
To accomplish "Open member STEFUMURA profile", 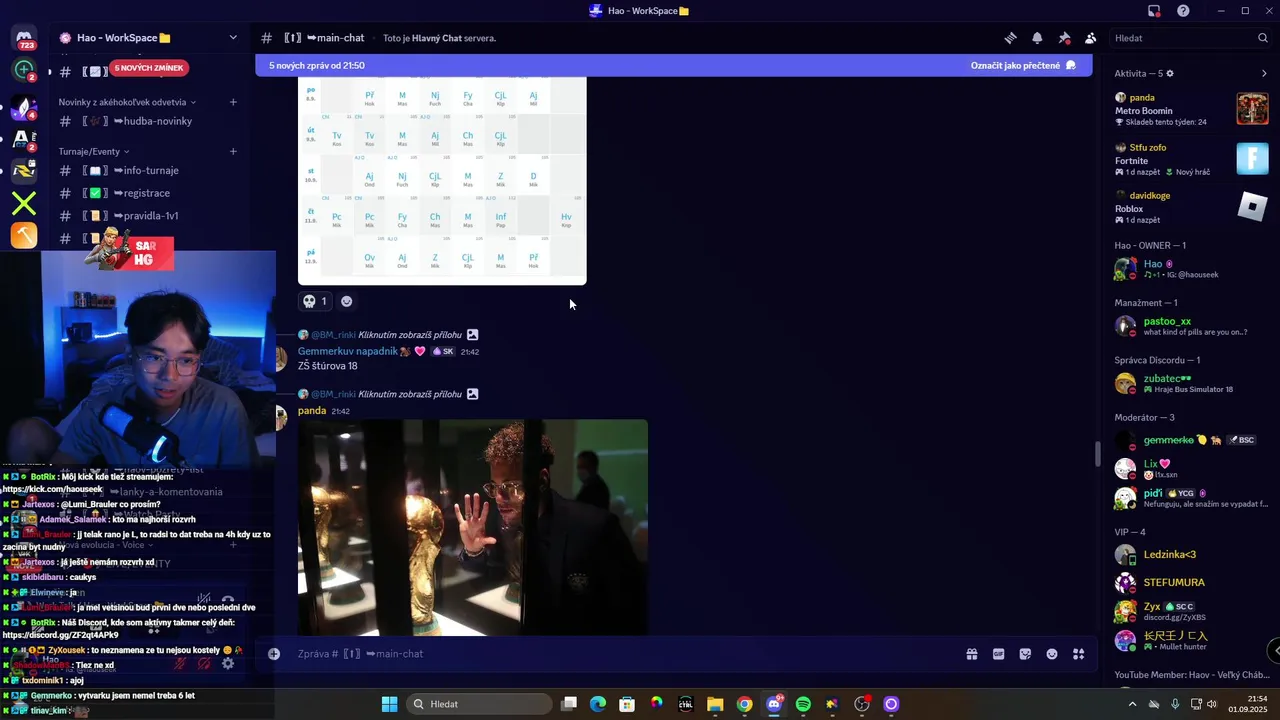I will click(x=1191, y=582).
